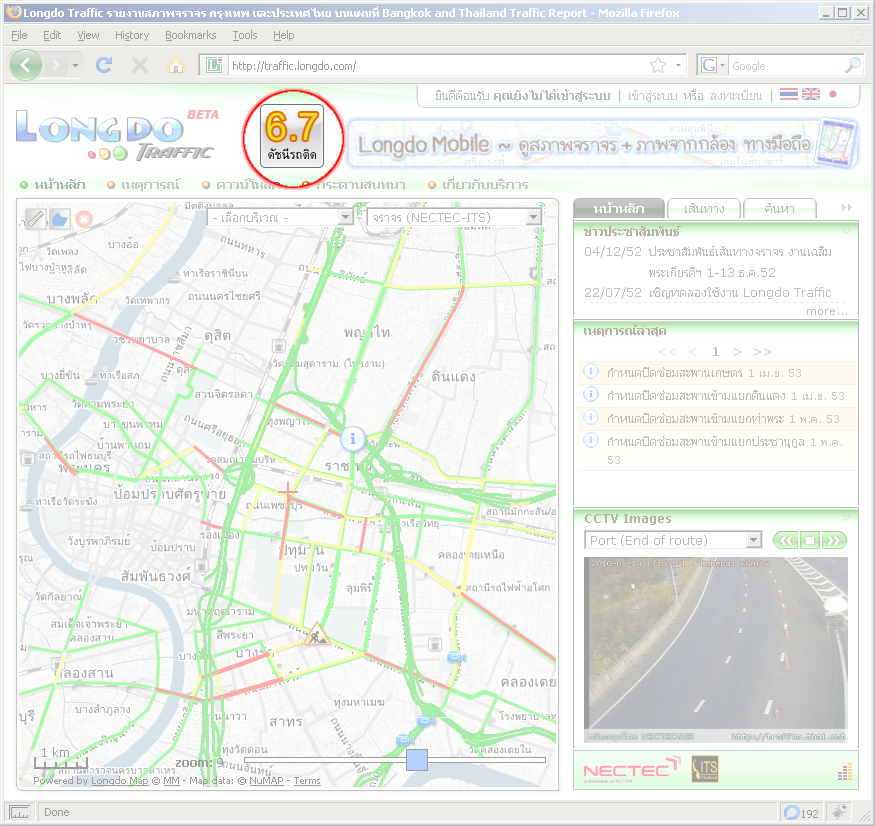This screenshot has width=875, height=826.
Task: Collapse the CCTV Images panel
Action: click(847, 518)
